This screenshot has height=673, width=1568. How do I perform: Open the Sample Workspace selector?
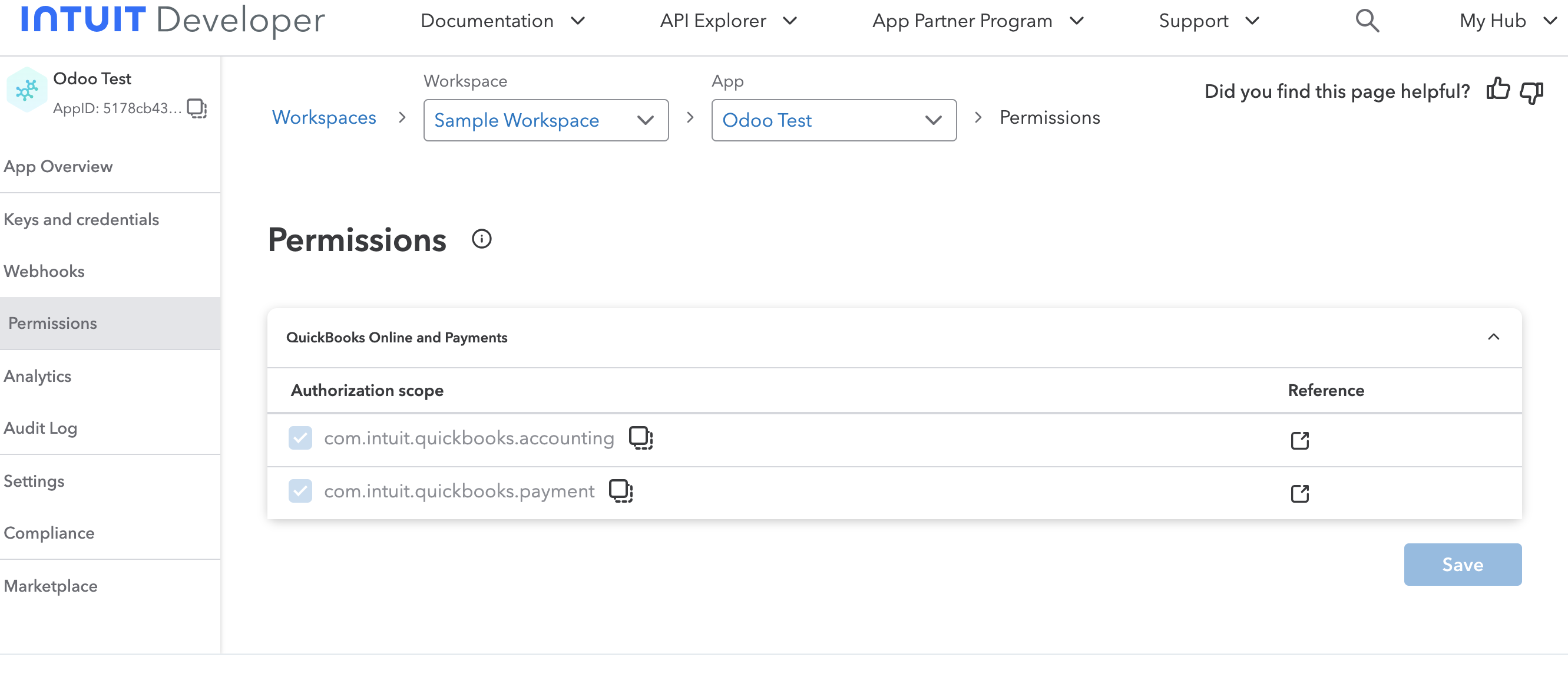pos(546,120)
